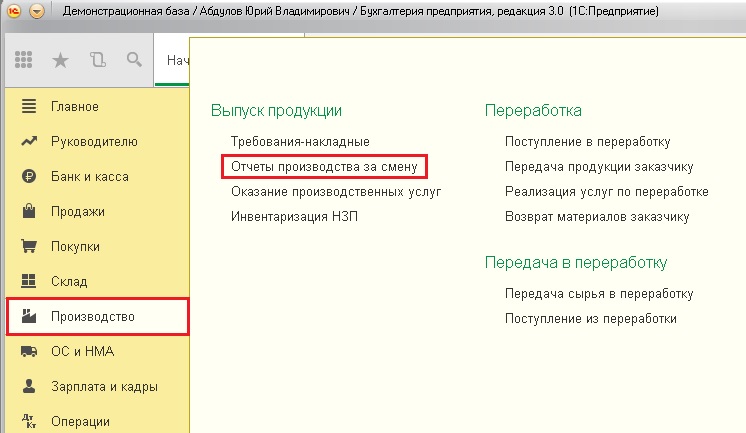The width and height of the screenshot is (746, 433).
Task: Open the sections grid menu icon
Action: click(25, 61)
